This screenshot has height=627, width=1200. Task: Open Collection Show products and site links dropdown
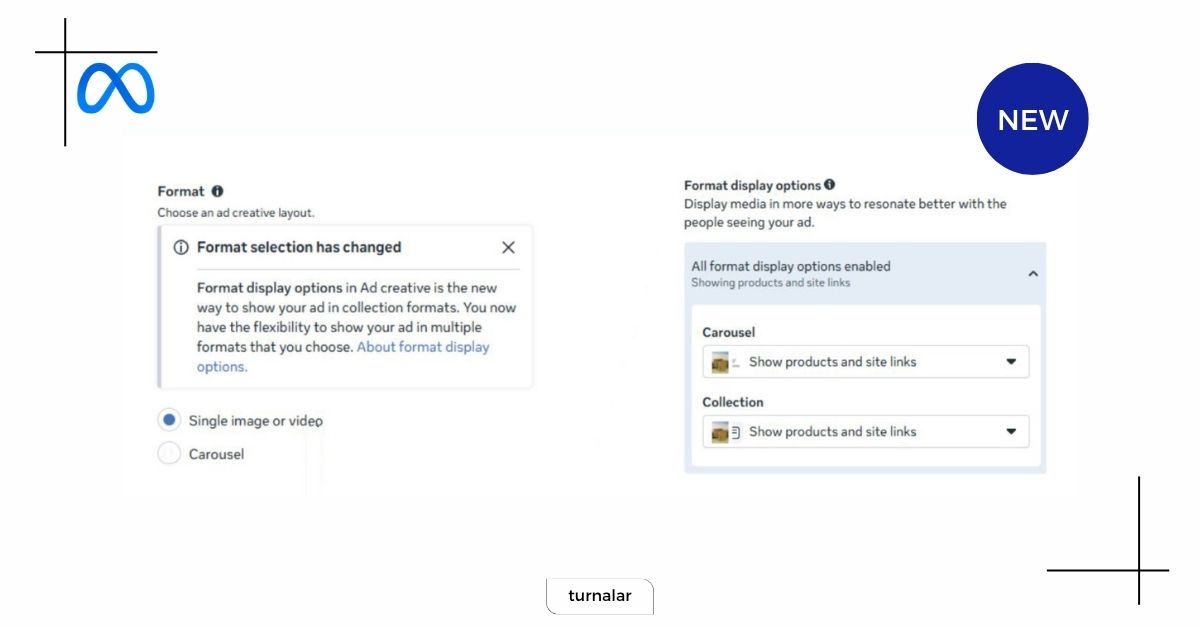(866, 432)
